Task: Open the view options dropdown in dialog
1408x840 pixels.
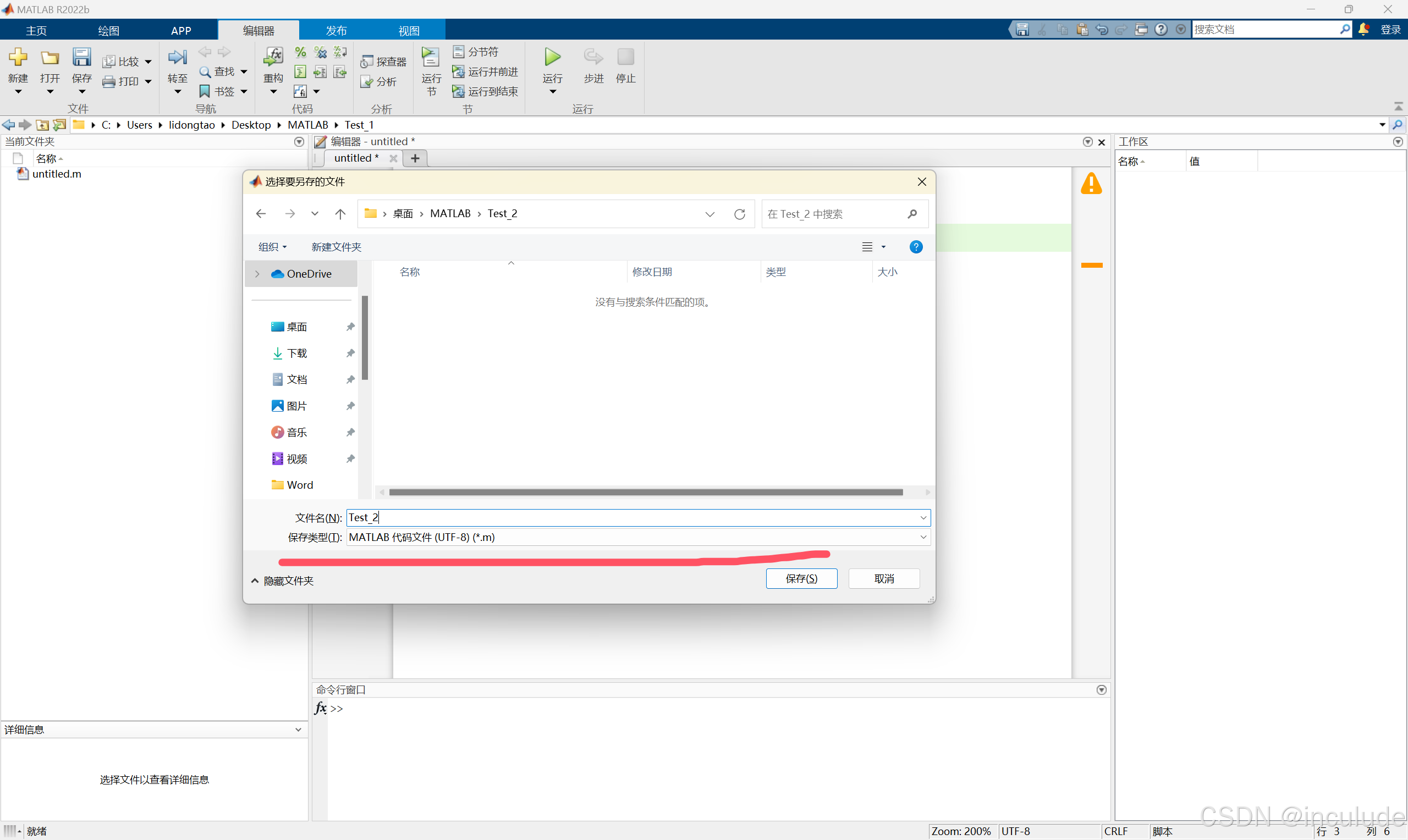Action: (x=883, y=247)
